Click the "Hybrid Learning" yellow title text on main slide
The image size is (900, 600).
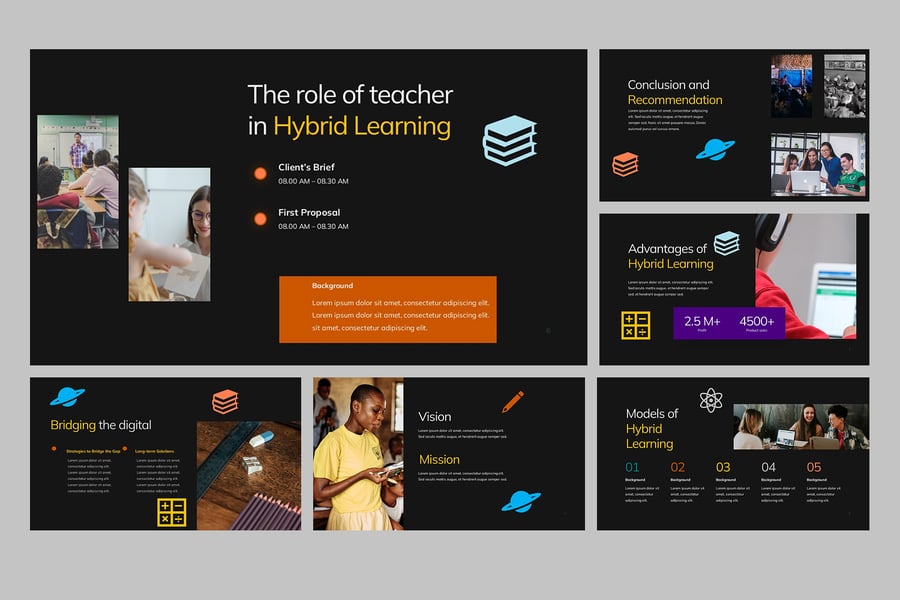coord(361,127)
